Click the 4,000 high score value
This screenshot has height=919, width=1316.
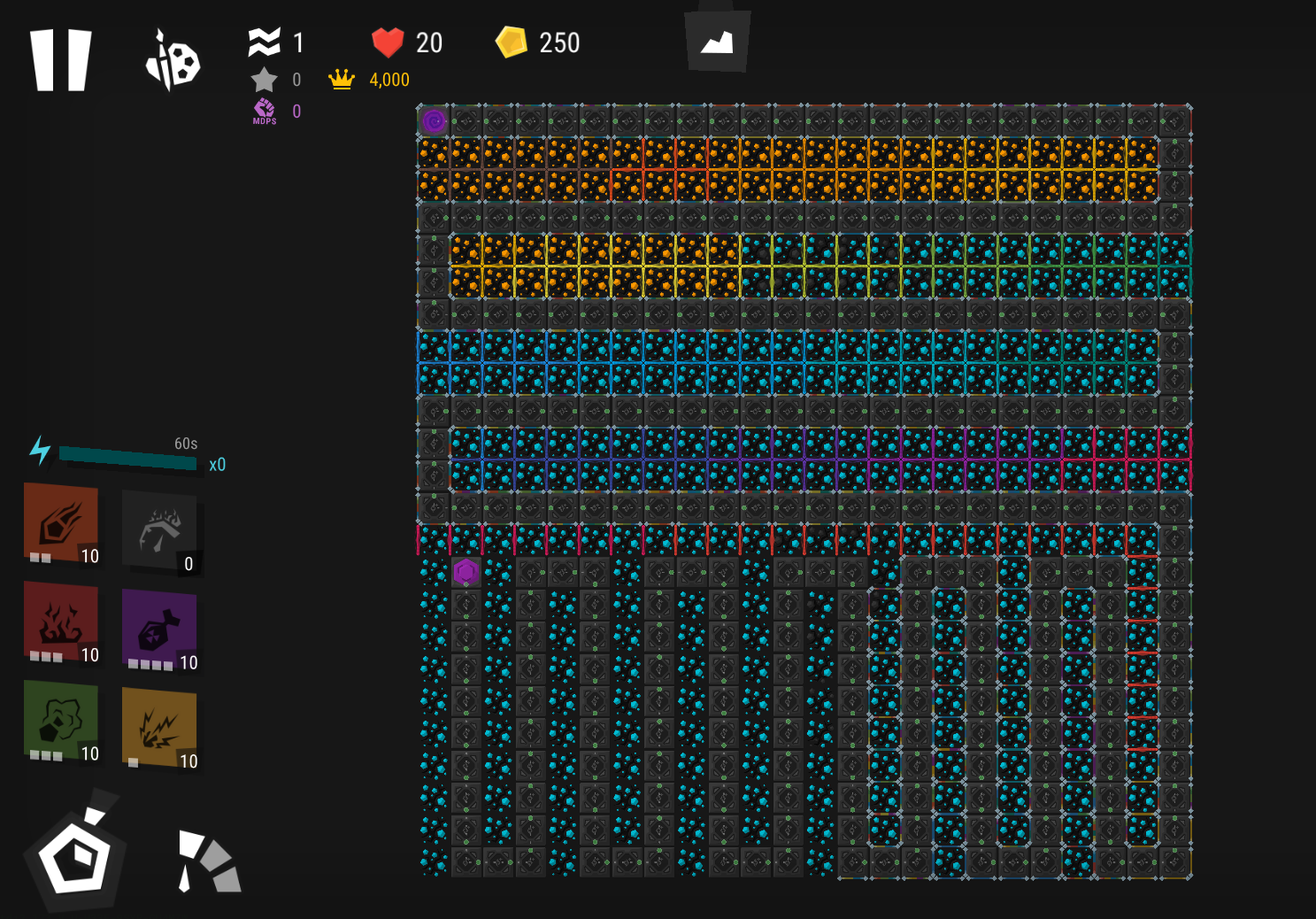(389, 80)
